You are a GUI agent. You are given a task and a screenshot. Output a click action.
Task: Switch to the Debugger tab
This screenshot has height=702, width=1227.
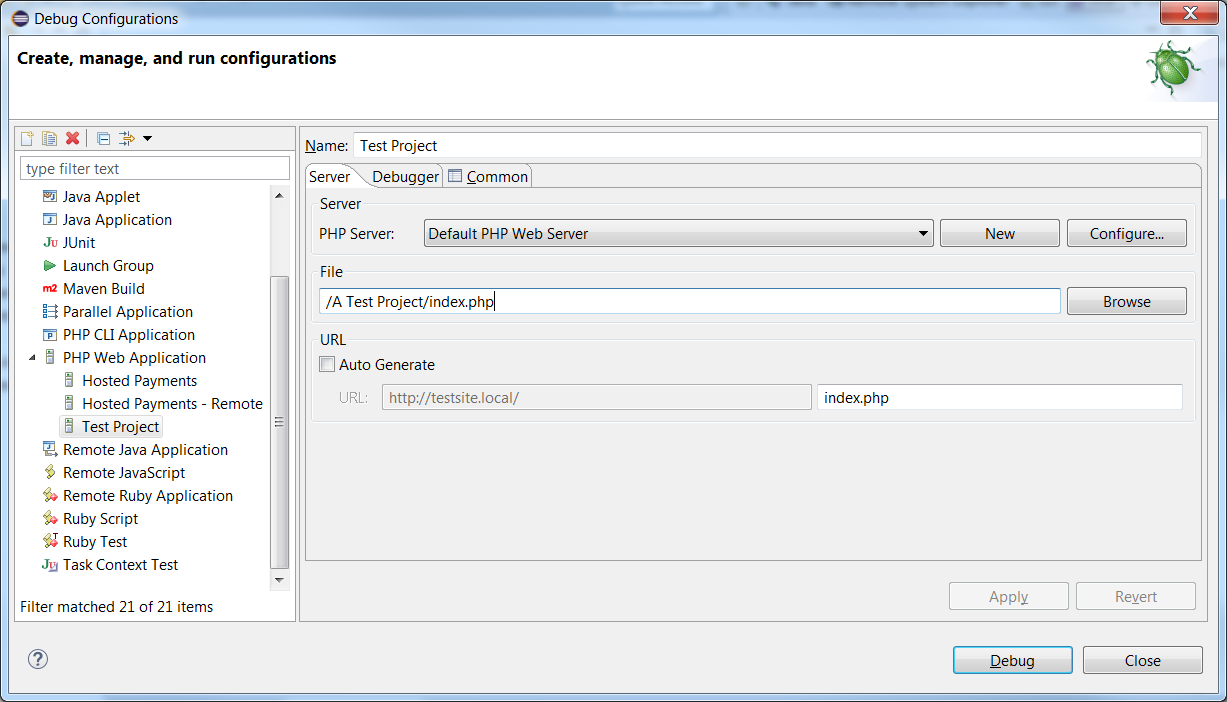coord(405,177)
